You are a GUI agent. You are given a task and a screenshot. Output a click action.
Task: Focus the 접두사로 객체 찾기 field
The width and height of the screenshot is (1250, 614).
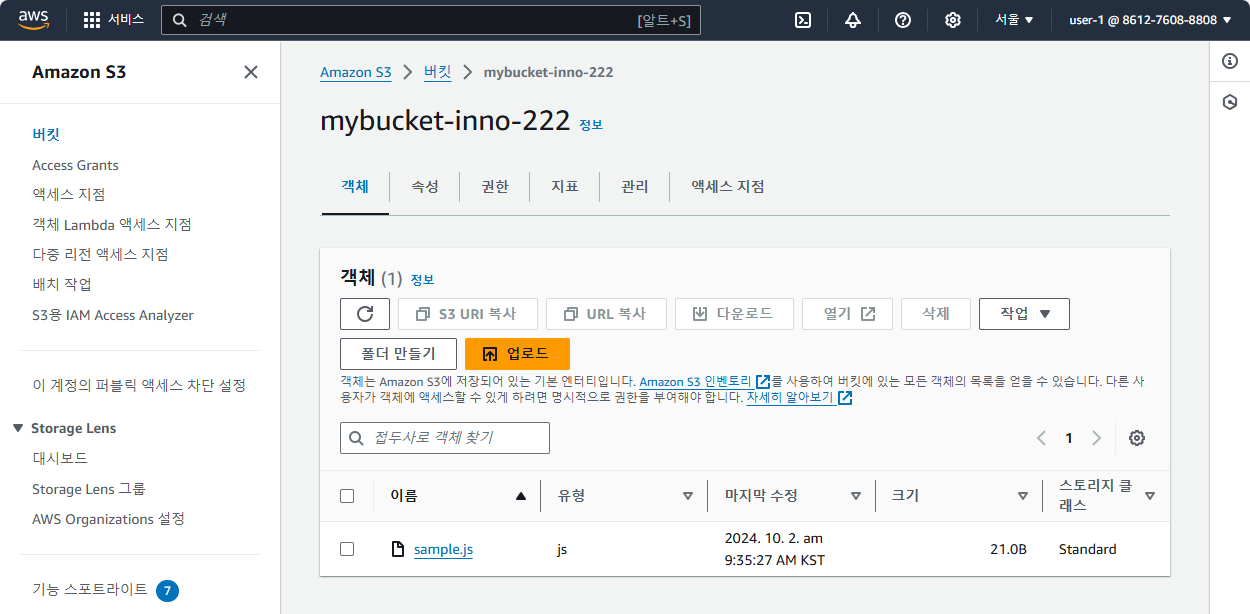click(445, 438)
